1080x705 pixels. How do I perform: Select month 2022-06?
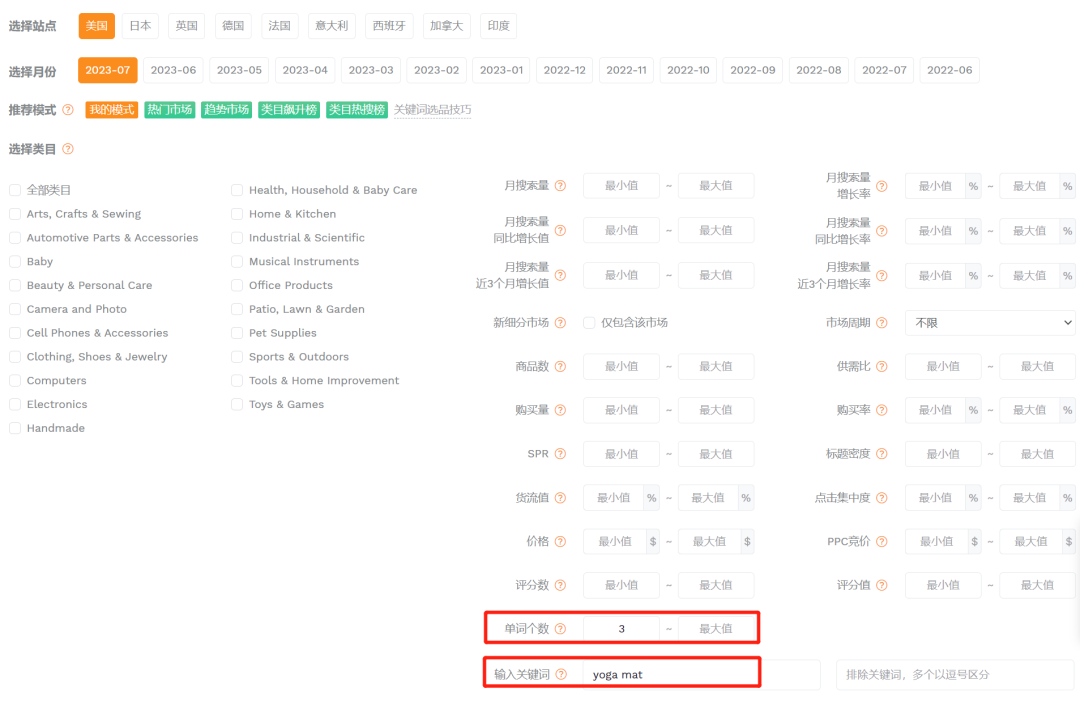949,70
